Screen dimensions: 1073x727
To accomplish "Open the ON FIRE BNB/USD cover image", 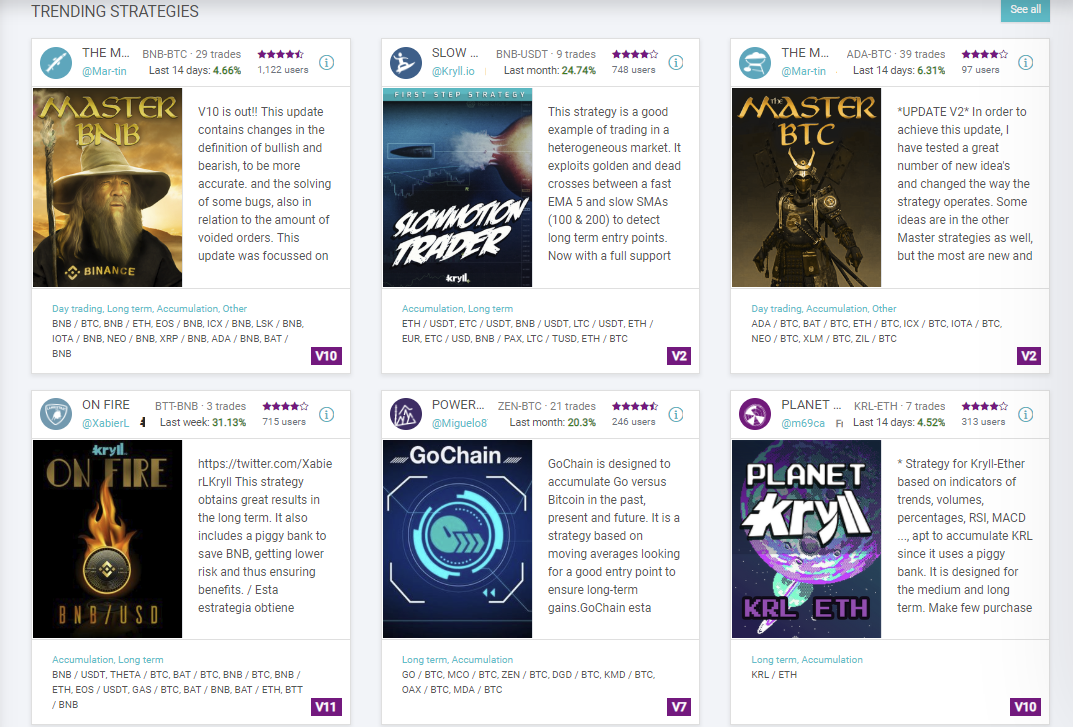I will 107,539.
